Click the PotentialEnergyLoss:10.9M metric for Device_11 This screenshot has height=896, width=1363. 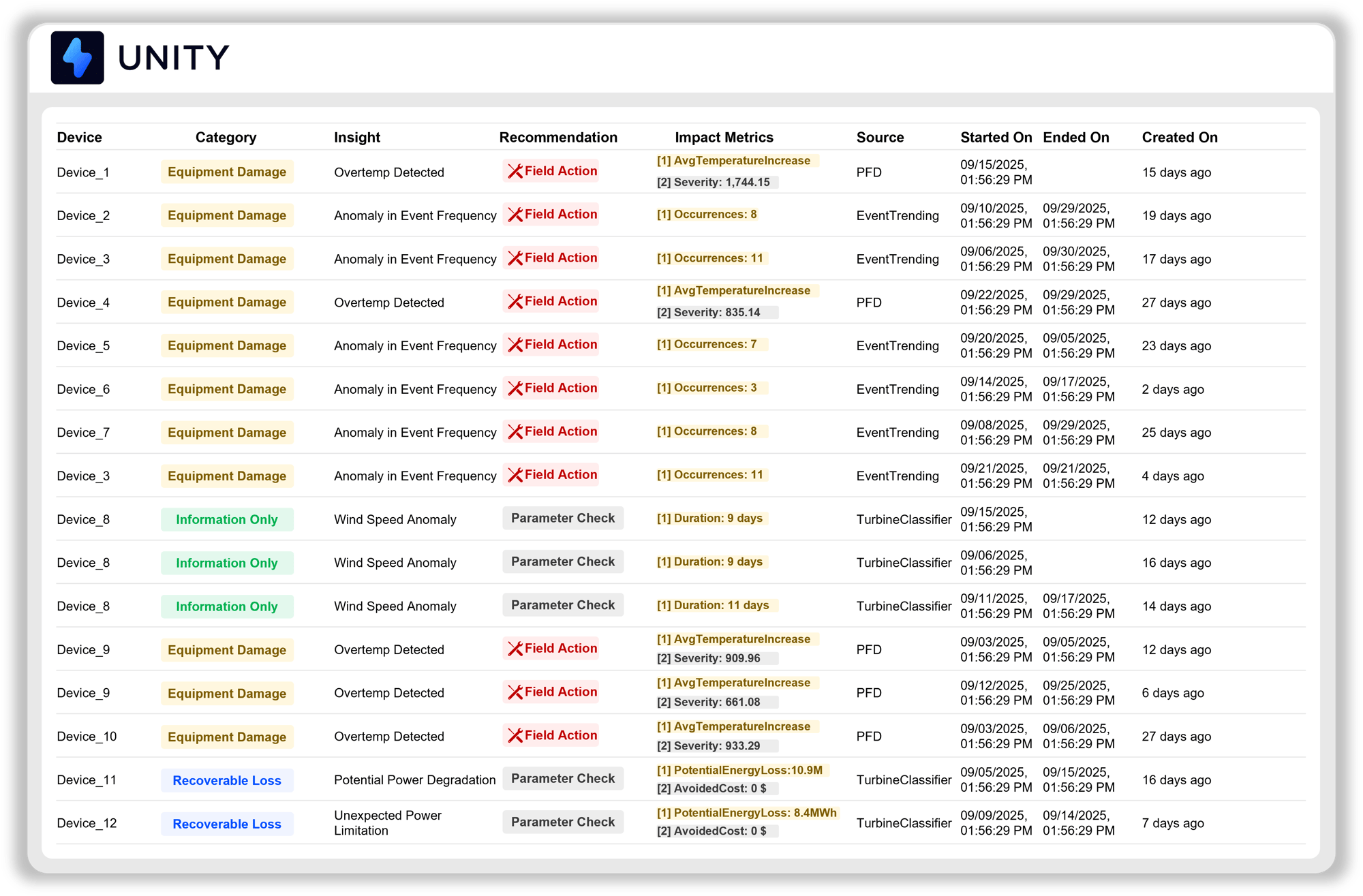739,770
